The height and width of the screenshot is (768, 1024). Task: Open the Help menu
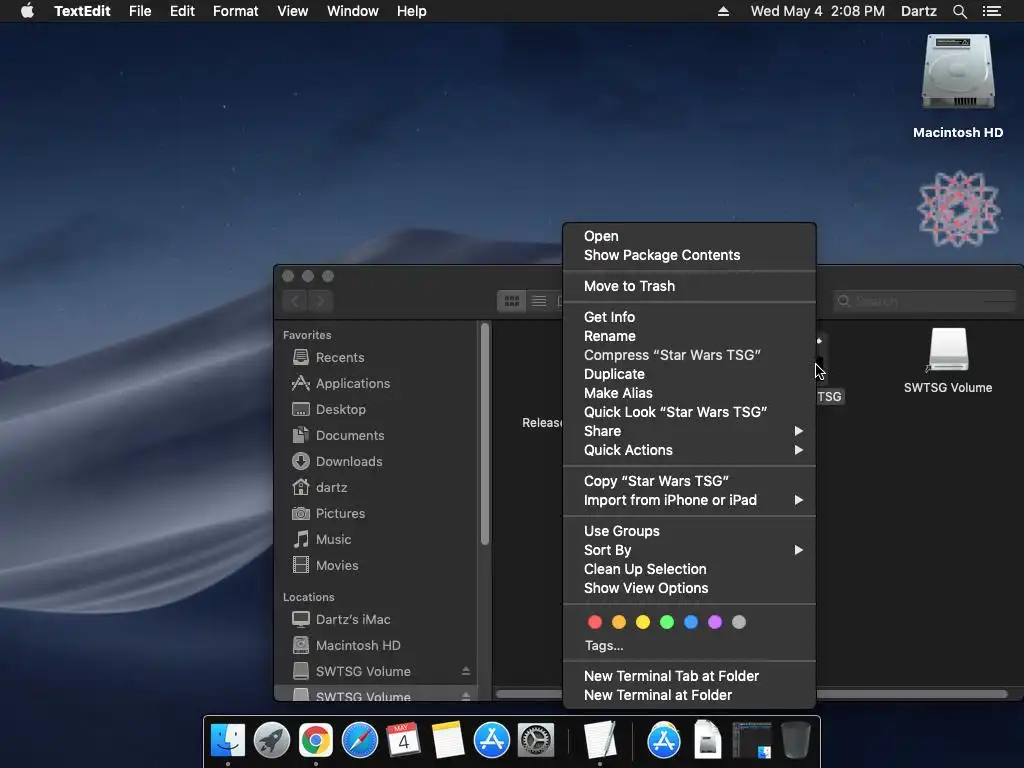(x=411, y=11)
